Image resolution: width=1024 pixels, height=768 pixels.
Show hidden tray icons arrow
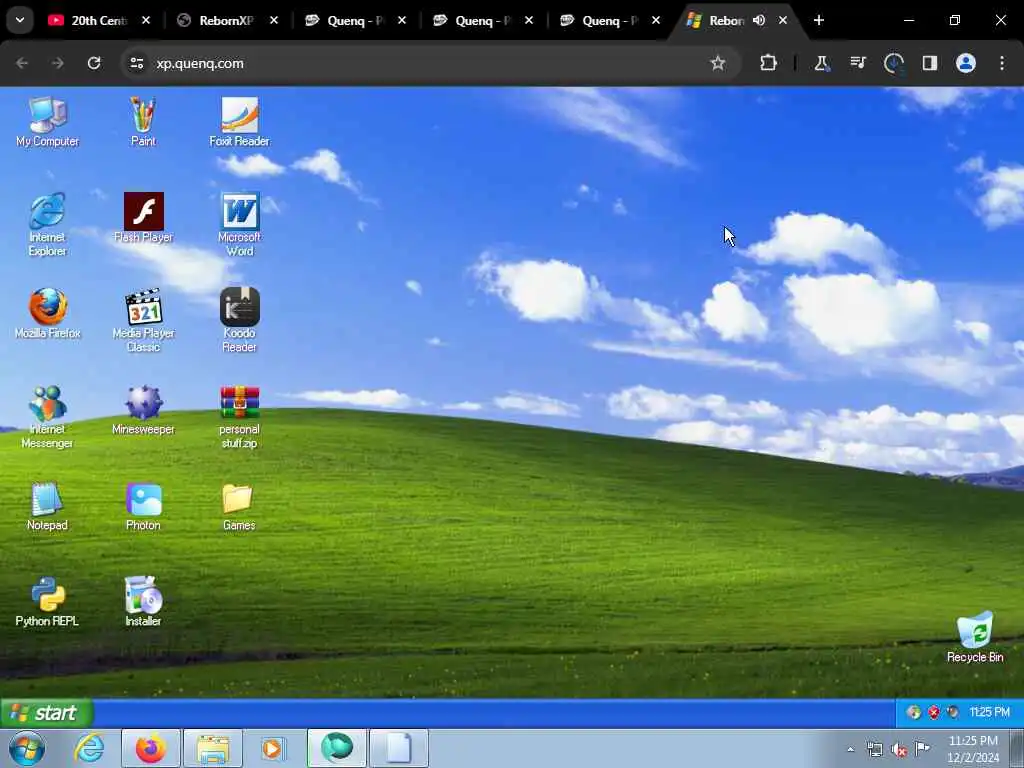pyautogui.click(x=850, y=750)
